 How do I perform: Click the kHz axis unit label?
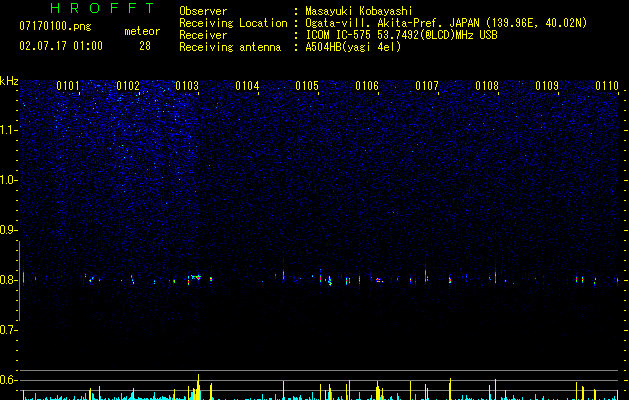coord(9,81)
